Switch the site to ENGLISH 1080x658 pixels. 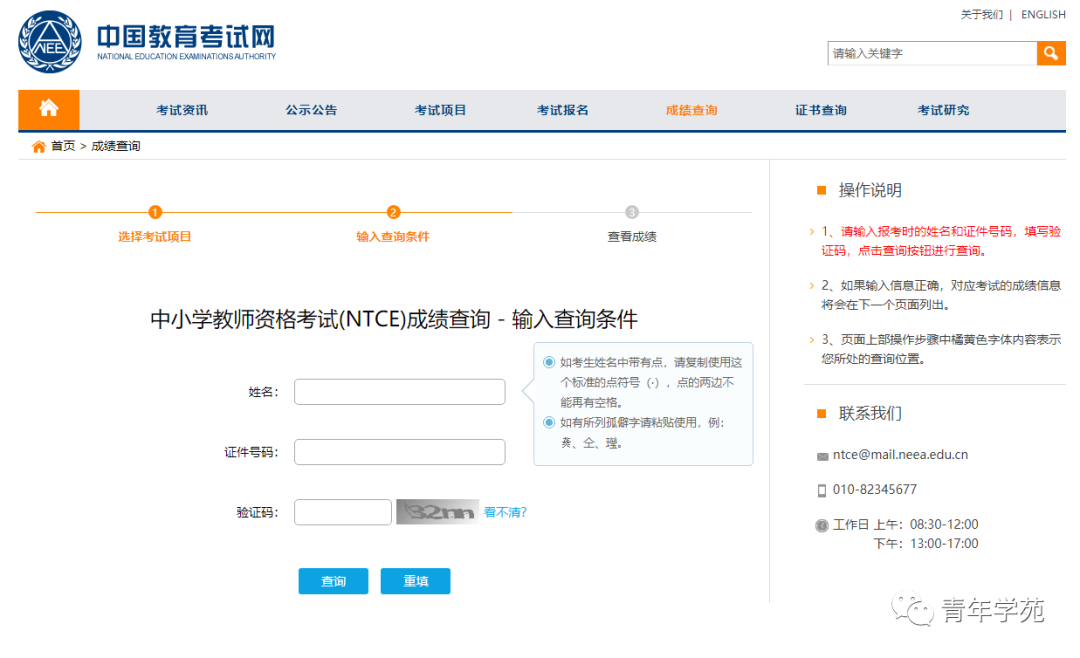point(1043,14)
